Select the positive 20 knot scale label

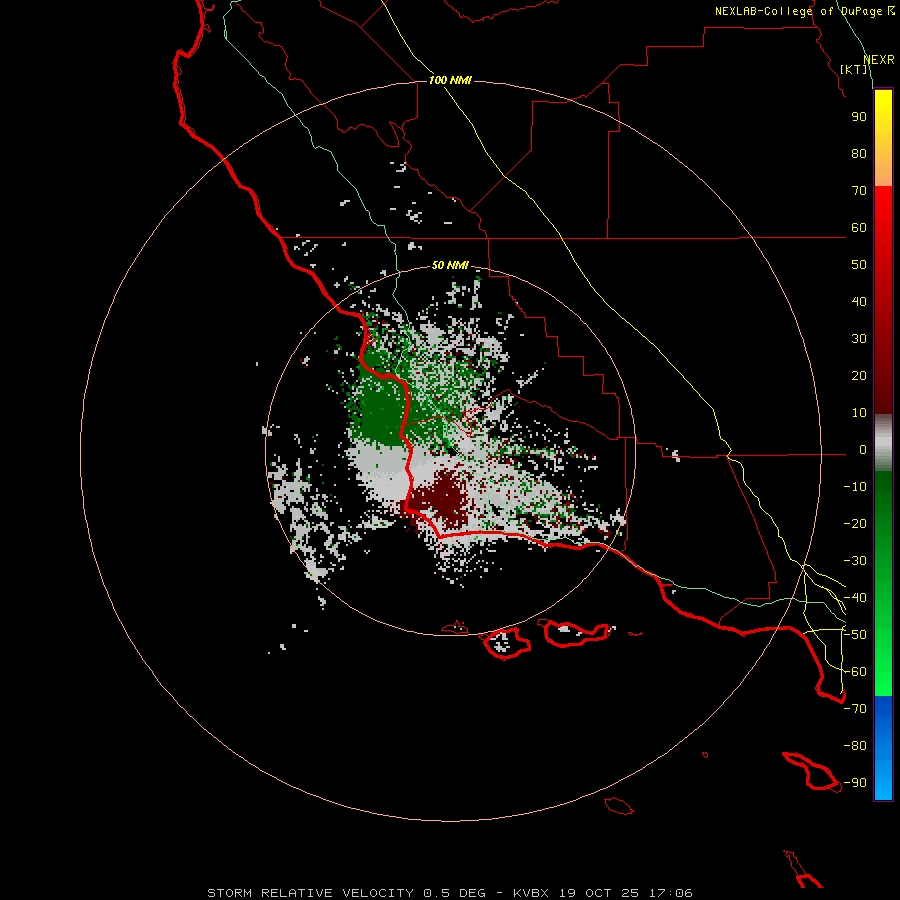(859, 376)
